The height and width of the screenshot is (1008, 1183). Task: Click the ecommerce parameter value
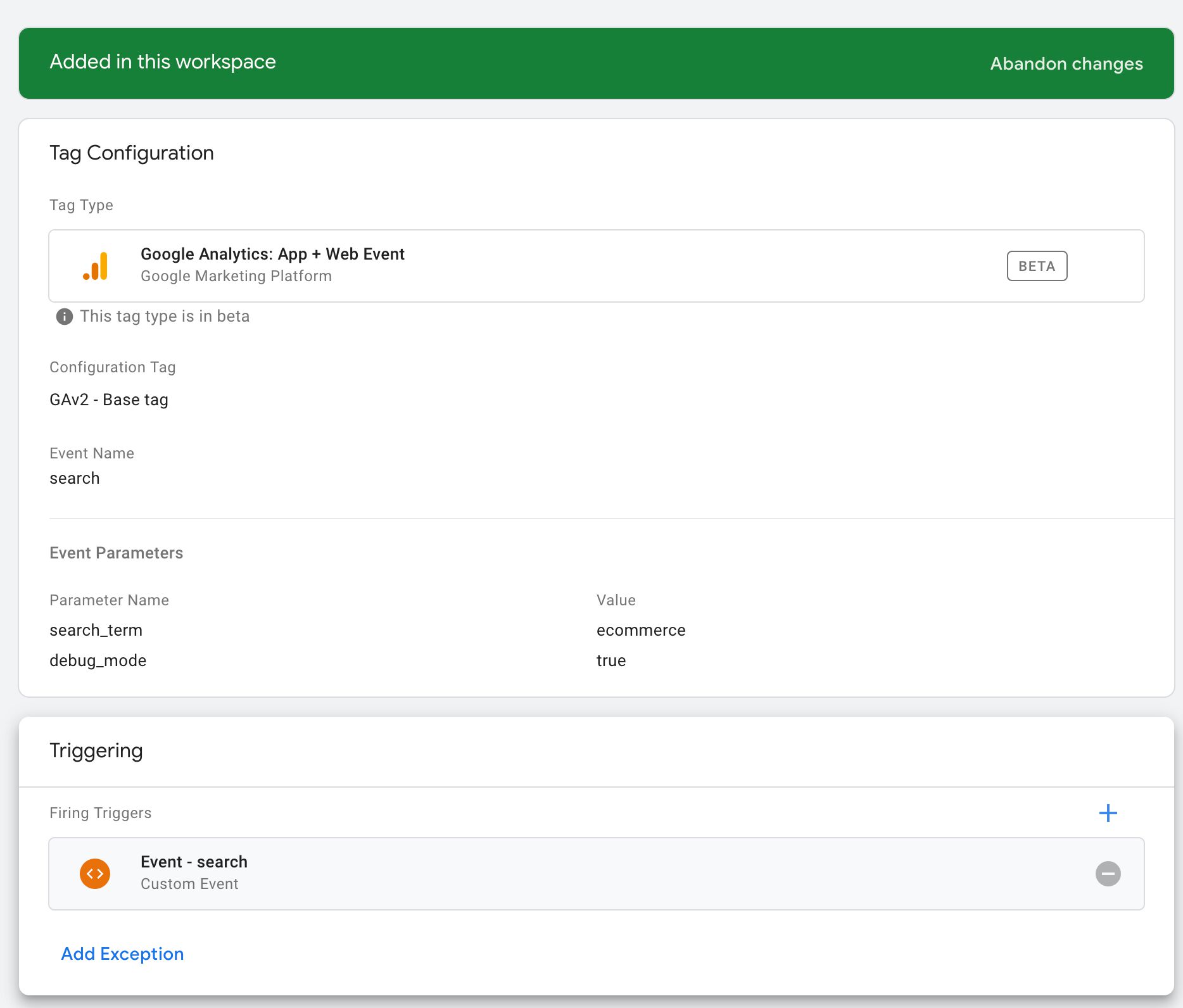[x=641, y=631]
